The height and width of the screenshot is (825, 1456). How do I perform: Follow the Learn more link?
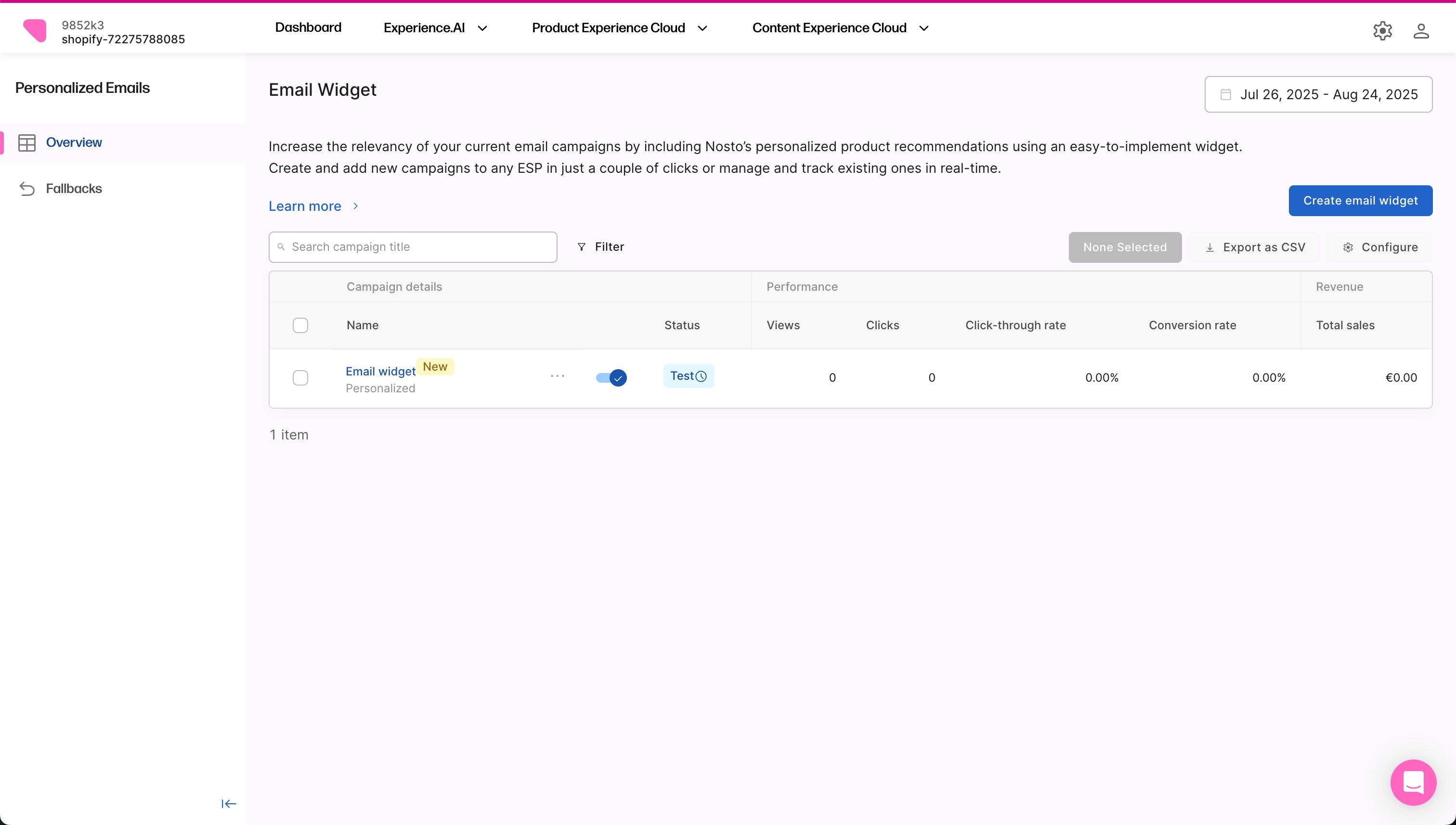coord(305,206)
